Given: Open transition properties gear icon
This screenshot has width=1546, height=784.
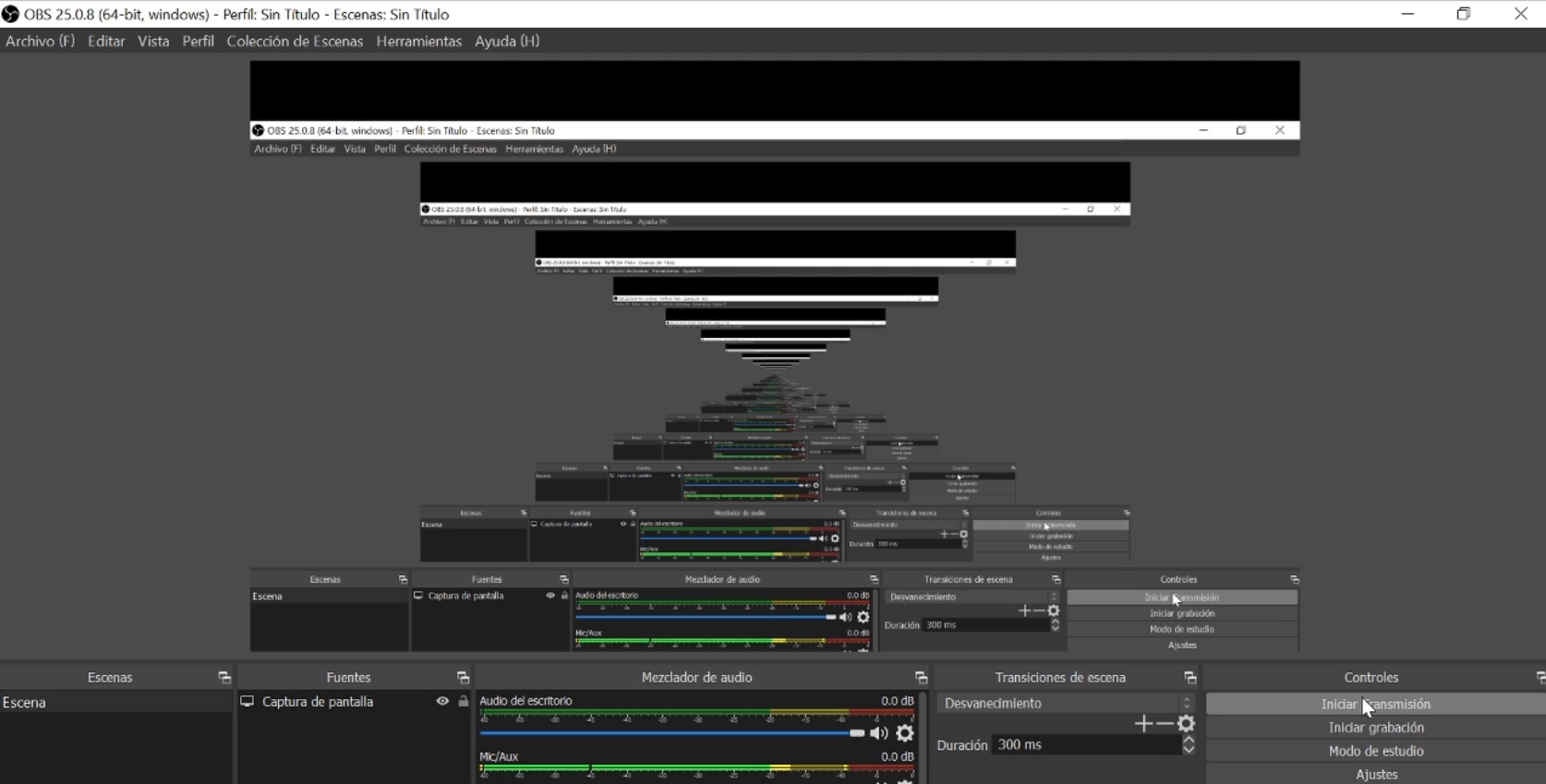Looking at the screenshot, I should click(1187, 724).
